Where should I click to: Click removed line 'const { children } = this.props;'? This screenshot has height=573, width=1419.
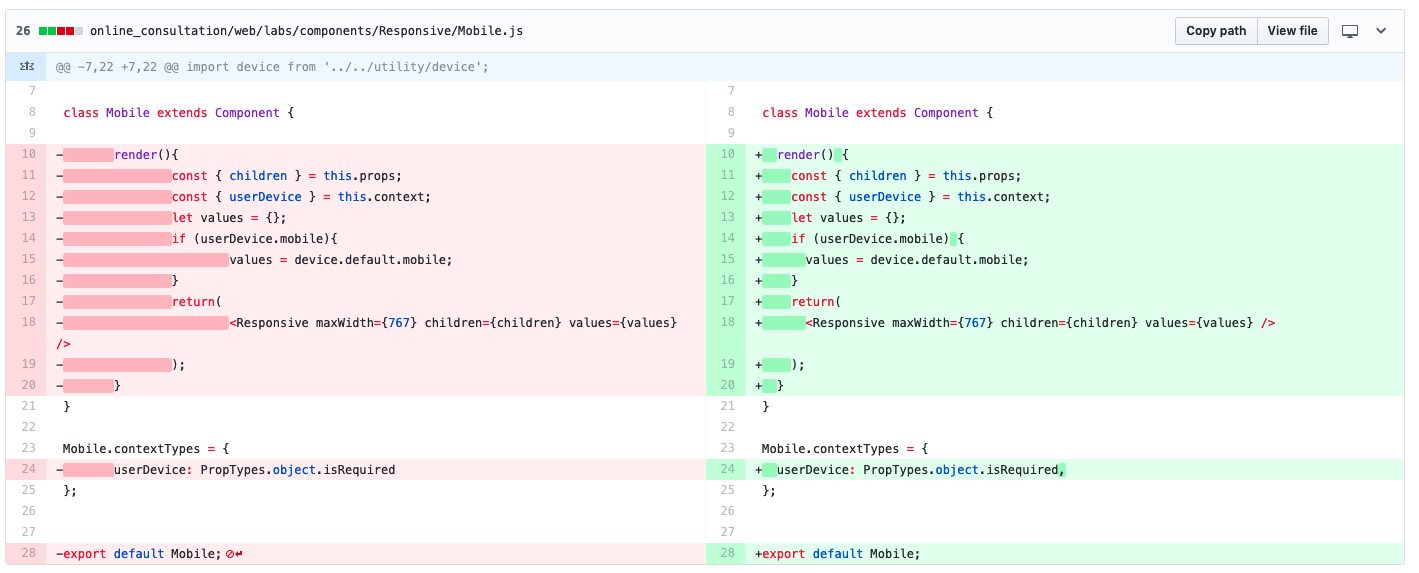pos(376,175)
